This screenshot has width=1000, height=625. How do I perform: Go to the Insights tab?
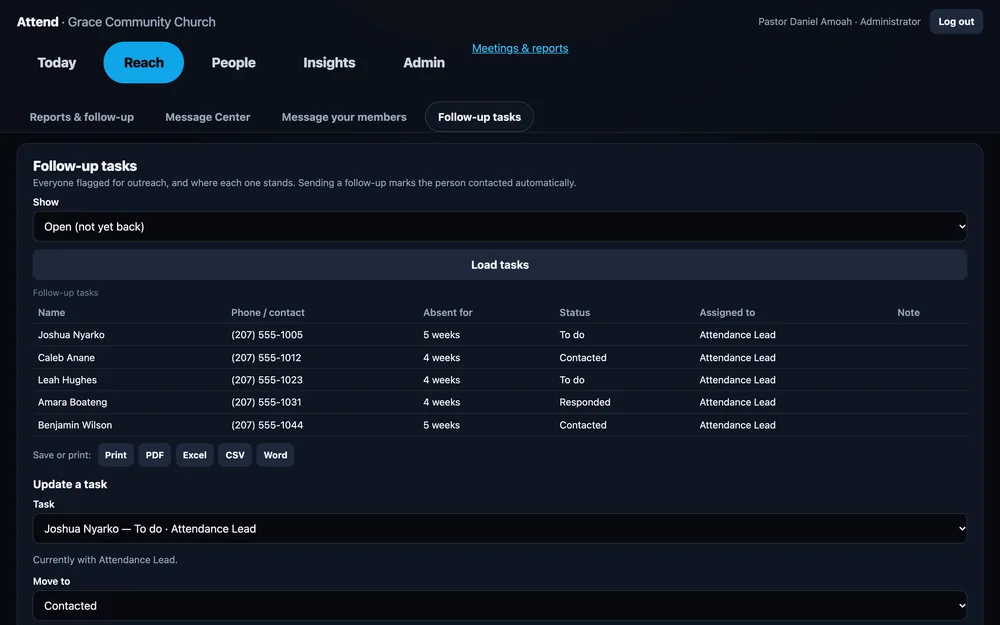329,62
